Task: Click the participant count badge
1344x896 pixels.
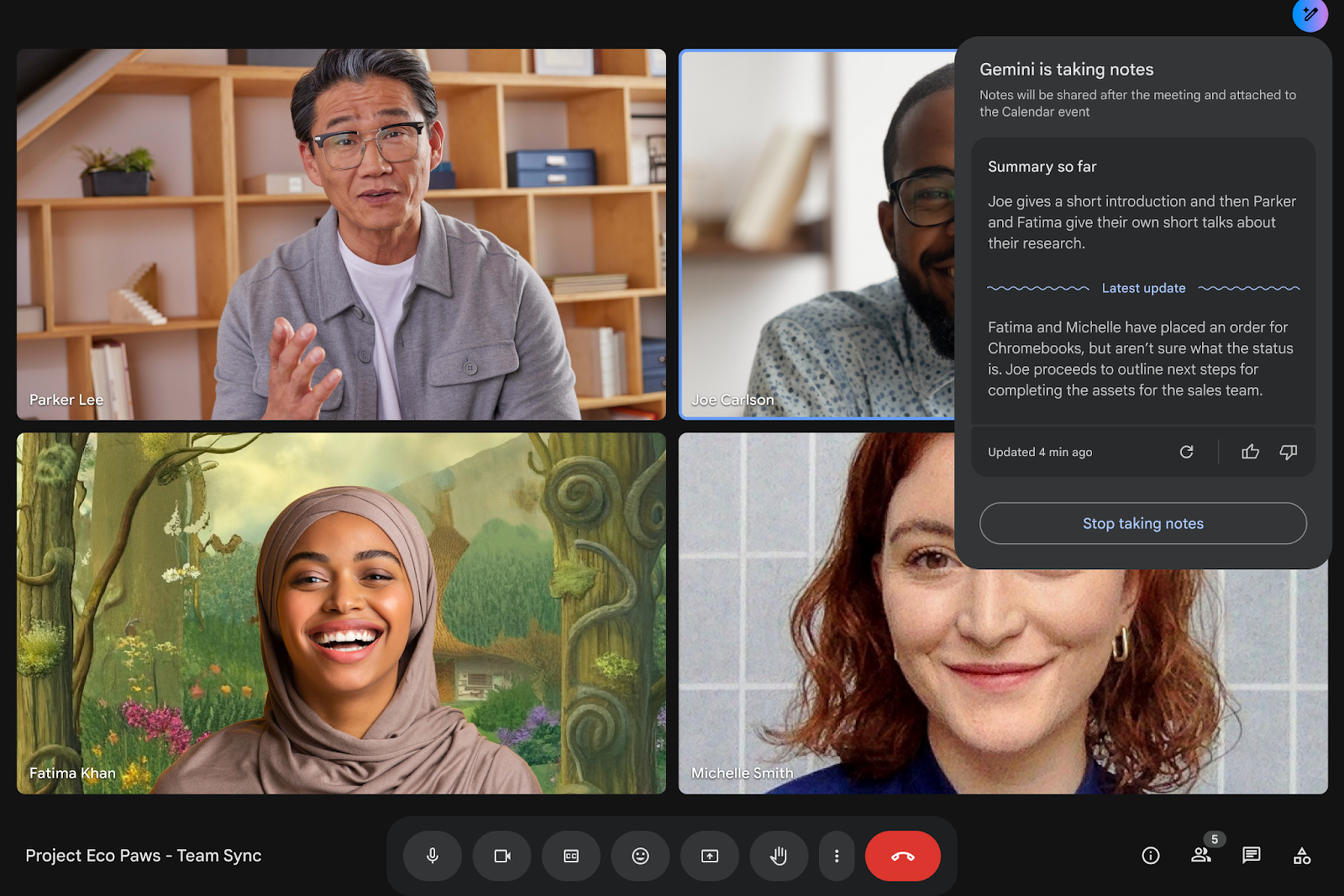Action: [x=1215, y=840]
